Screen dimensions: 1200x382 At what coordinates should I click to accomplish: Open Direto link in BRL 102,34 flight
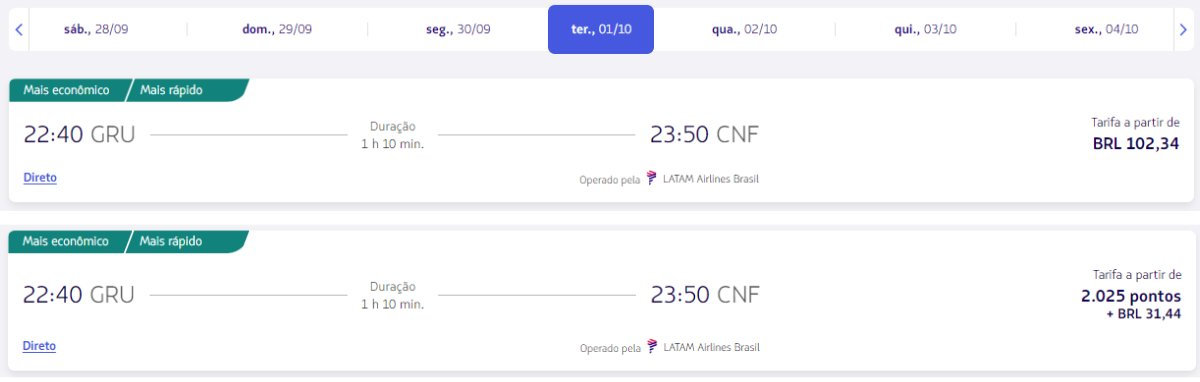[40, 177]
